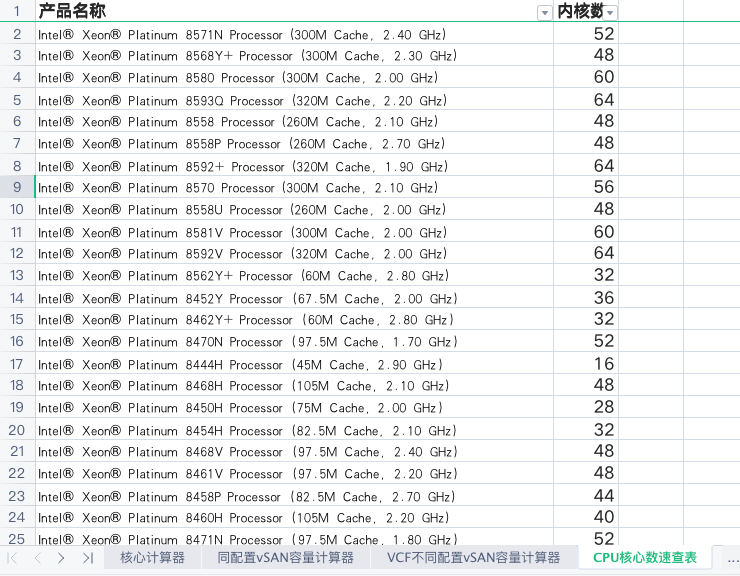This screenshot has height=576, width=740.
Task: Select the Platinum 8452Y Processor cell
Action: pos(294,298)
